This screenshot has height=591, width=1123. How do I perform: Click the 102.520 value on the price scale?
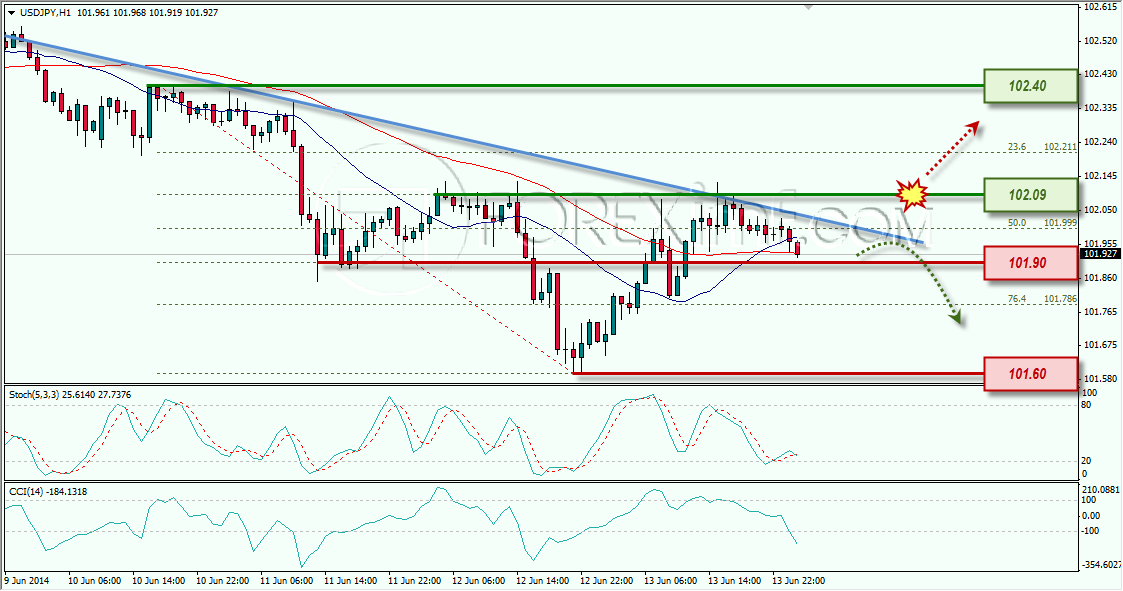pyautogui.click(x=1101, y=41)
